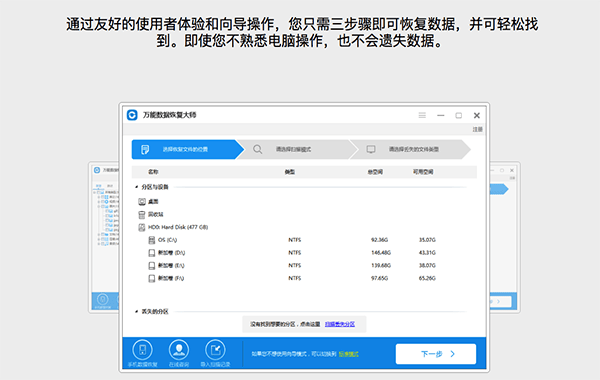Viewport: 600px width, 380px height.
Task: Click the 35.07G free space value
Action: pyautogui.click(x=427, y=240)
